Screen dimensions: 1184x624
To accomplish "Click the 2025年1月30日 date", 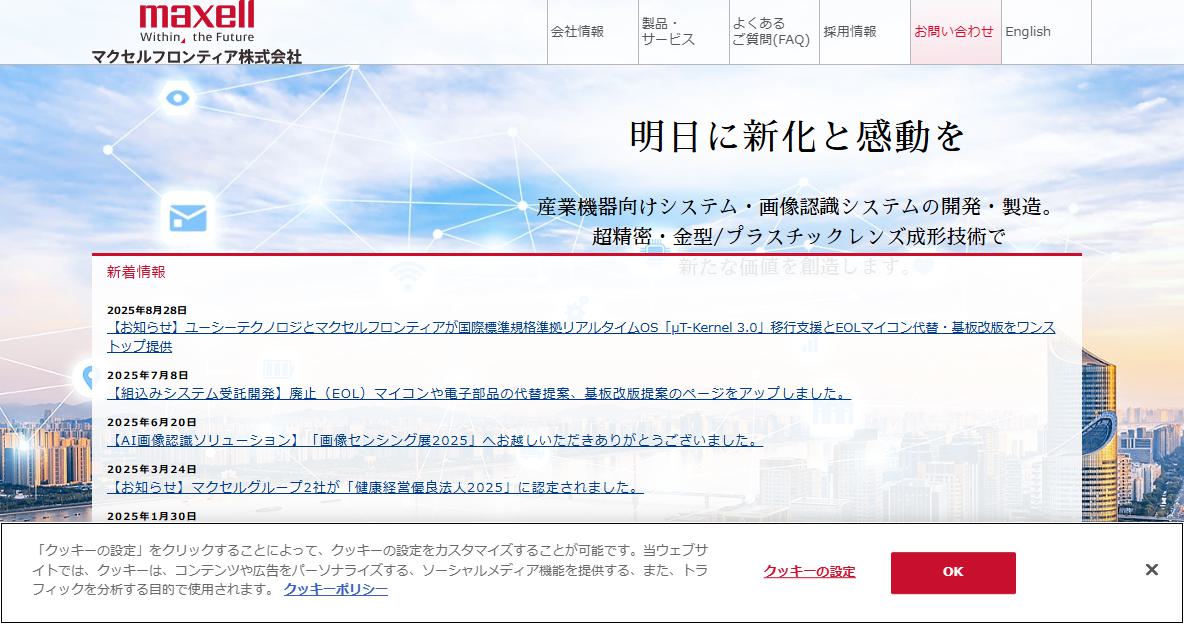I will point(152,516).
